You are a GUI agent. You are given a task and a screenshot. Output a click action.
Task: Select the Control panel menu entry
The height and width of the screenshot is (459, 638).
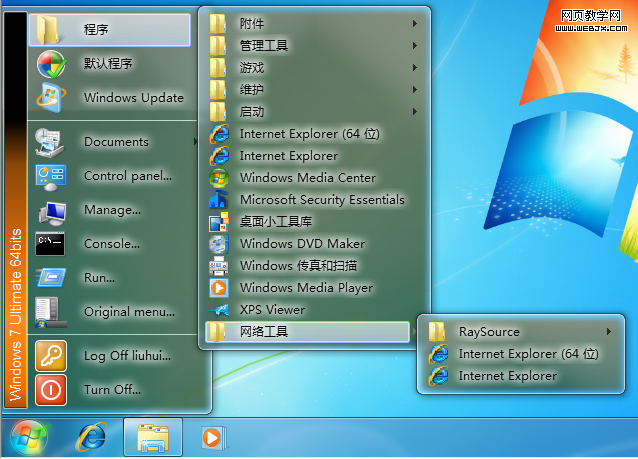tap(127, 176)
